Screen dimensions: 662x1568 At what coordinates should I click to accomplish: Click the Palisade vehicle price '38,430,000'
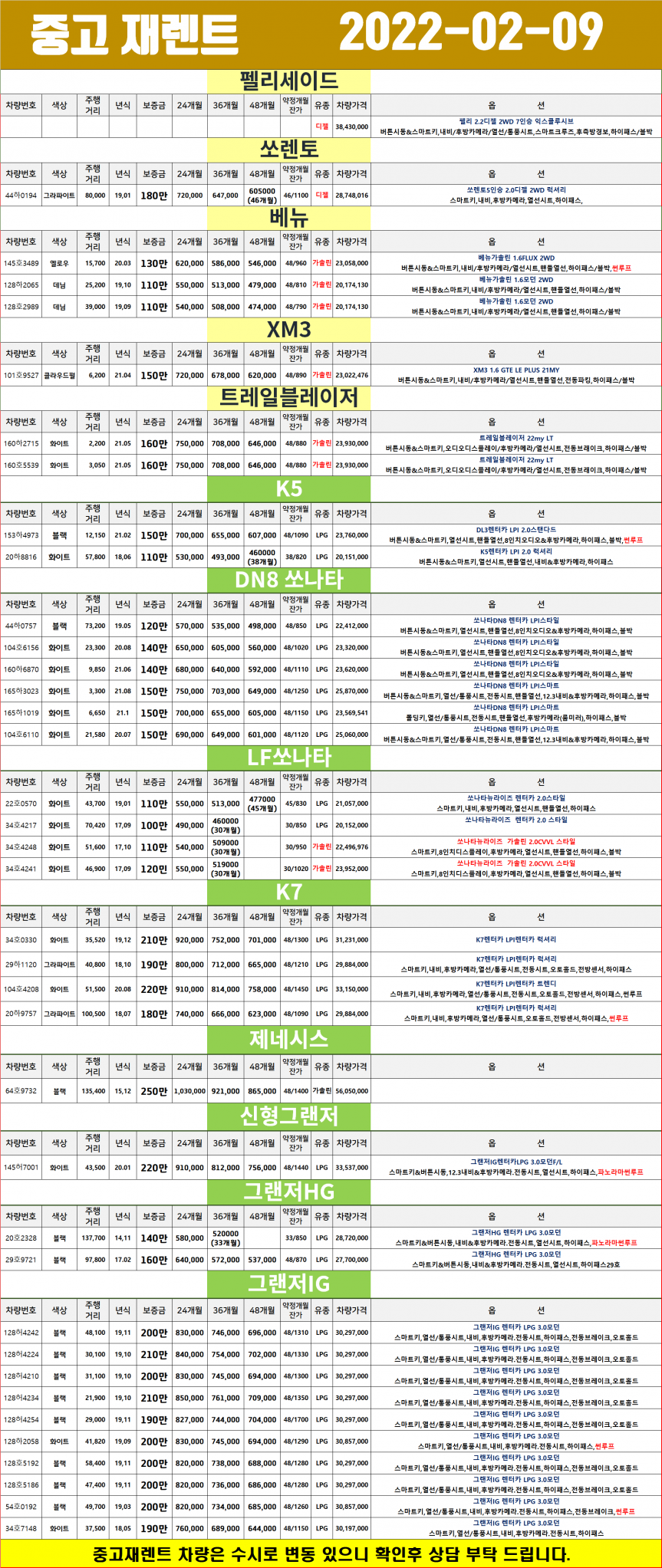coord(352,127)
